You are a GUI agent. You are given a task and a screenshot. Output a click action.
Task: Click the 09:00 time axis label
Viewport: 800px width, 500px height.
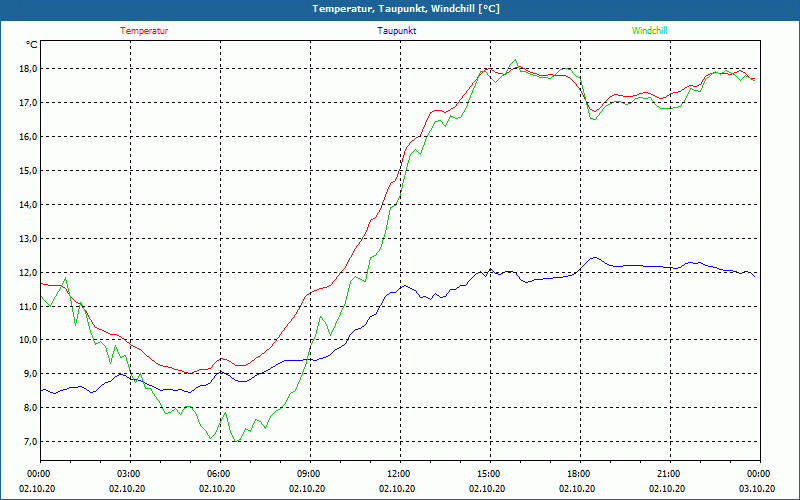coord(310,474)
